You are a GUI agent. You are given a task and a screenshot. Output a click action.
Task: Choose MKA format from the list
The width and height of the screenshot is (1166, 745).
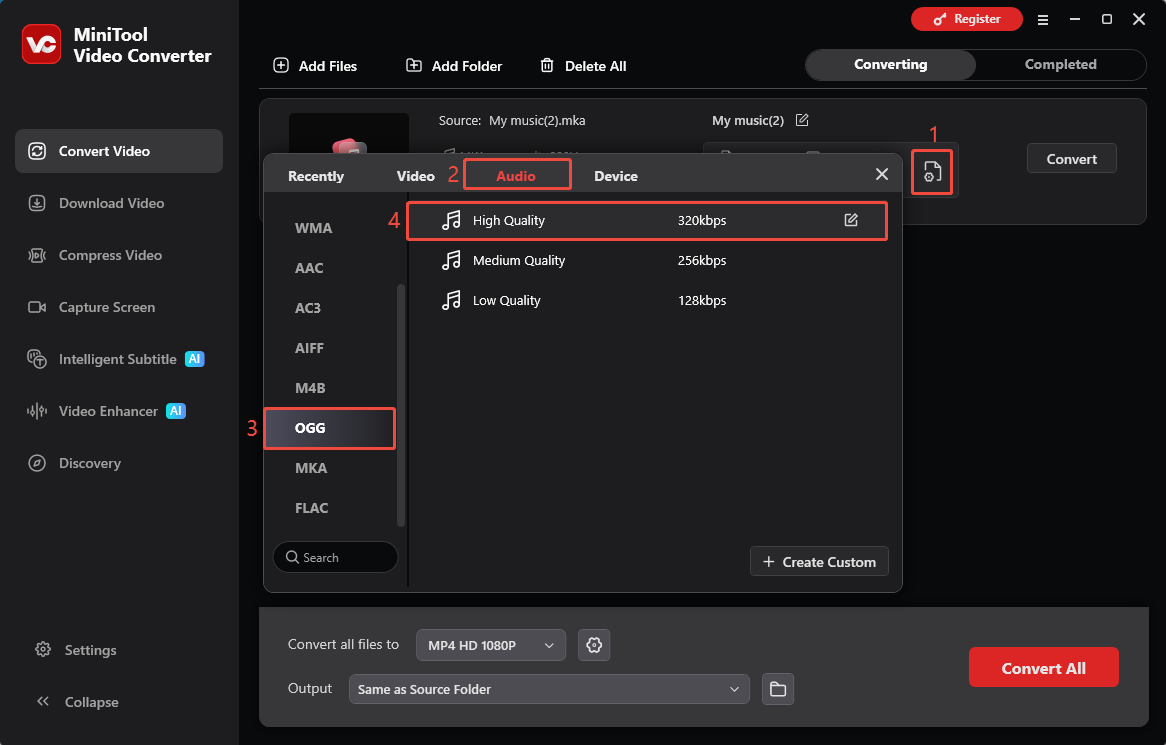point(329,468)
